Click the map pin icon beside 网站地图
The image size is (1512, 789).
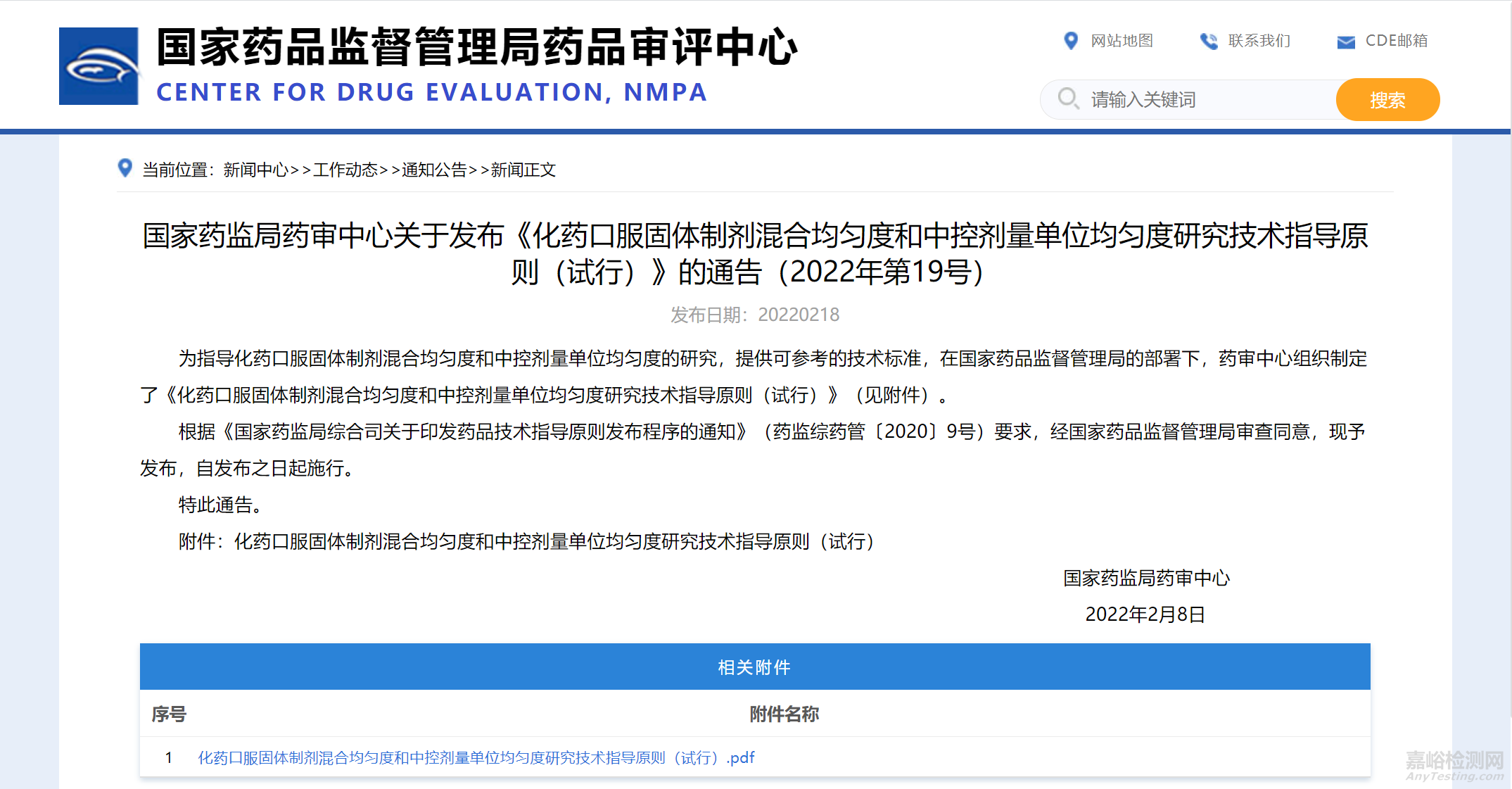tap(1071, 41)
